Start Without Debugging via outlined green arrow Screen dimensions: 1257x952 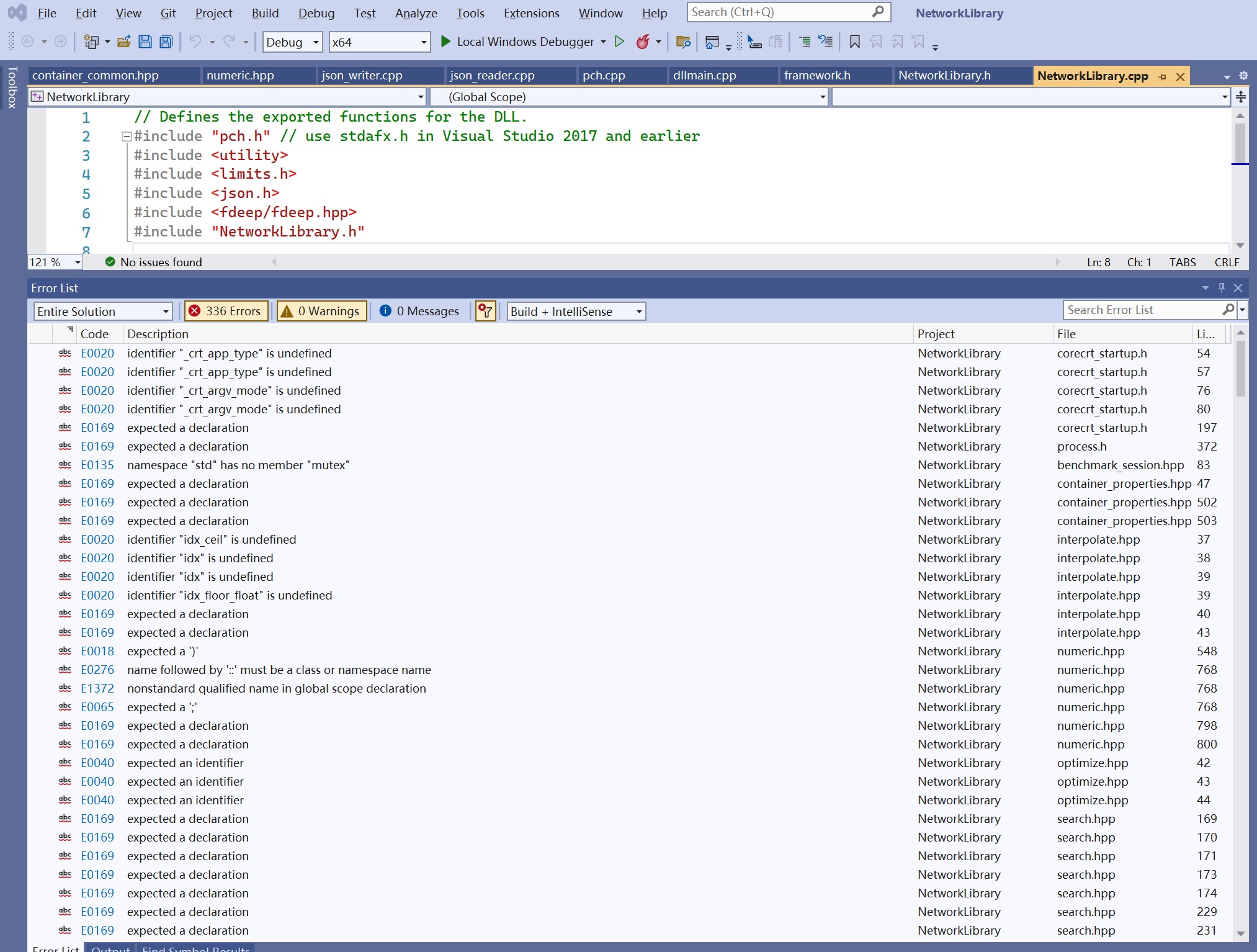pos(619,42)
